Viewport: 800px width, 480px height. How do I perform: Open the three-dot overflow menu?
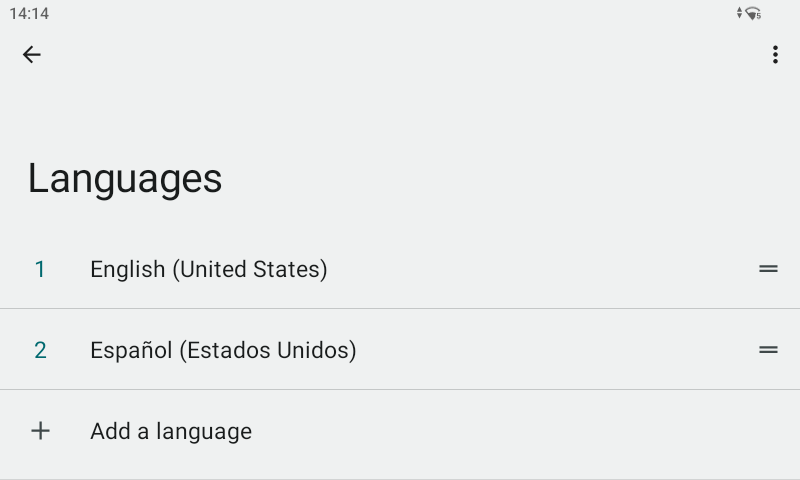click(775, 55)
